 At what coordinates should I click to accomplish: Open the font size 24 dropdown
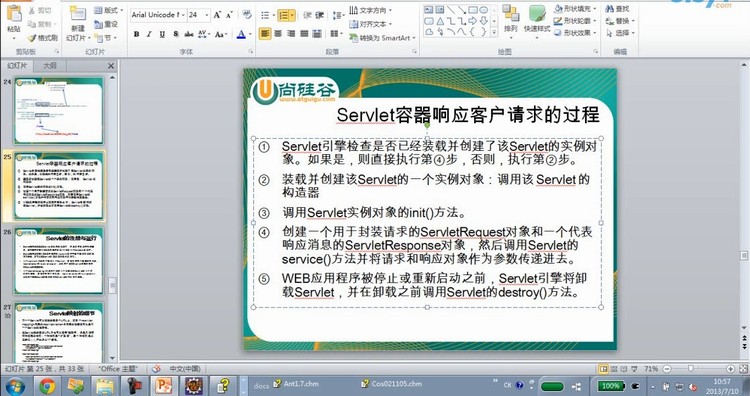[x=199, y=15]
